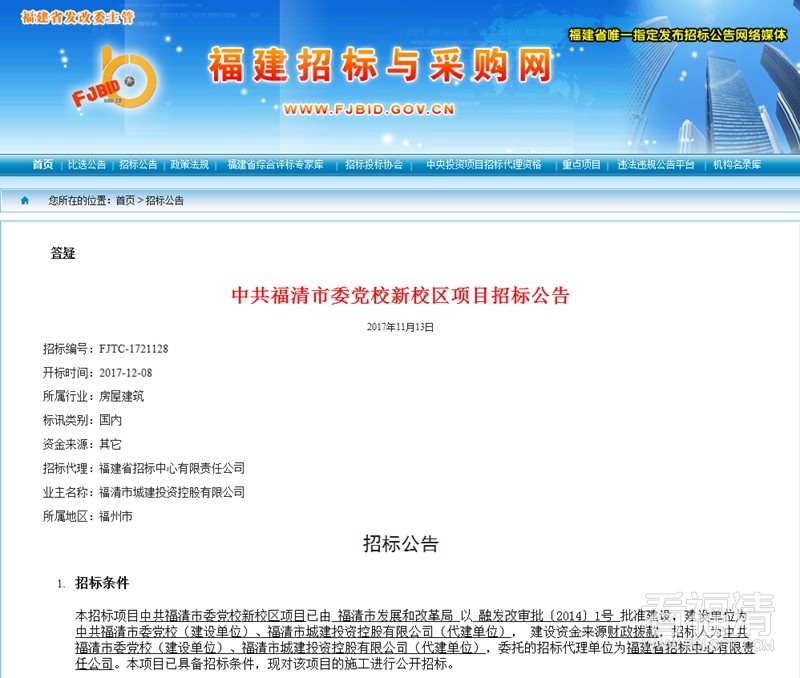Click the underlined 福清市发展和改革局 text
The image size is (800, 678).
tap(395, 616)
